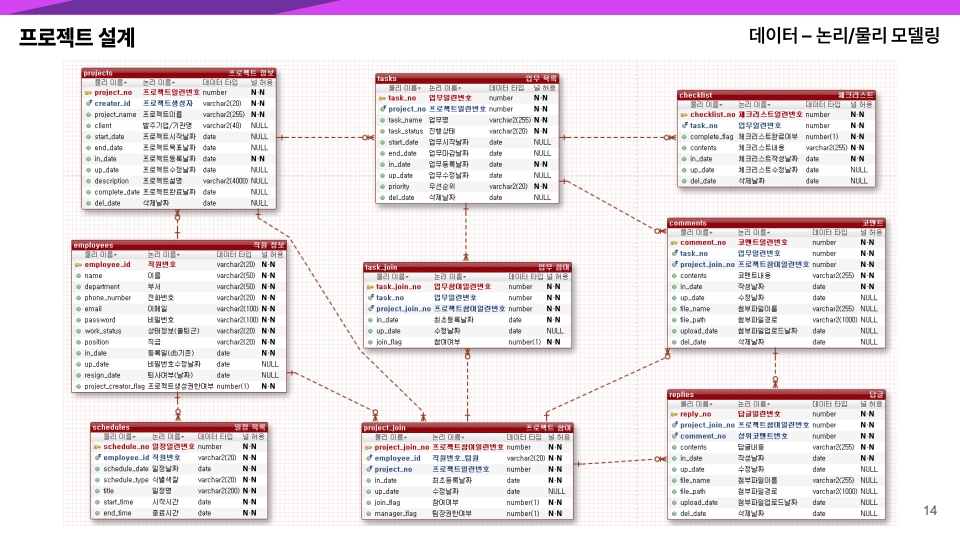Select the description column in projects table
The width and height of the screenshot is (960, 540).
pos(179,181)
